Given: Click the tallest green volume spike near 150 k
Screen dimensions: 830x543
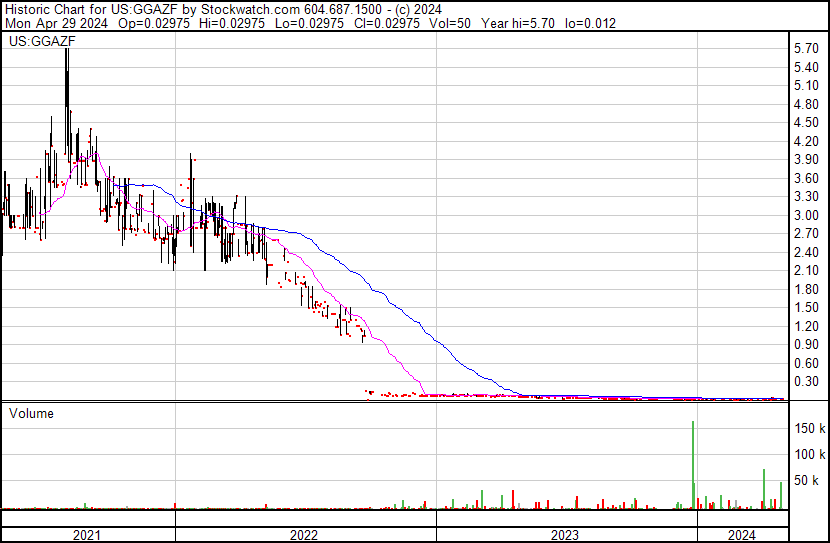Looking at the screenshot, I should (693, 465).
